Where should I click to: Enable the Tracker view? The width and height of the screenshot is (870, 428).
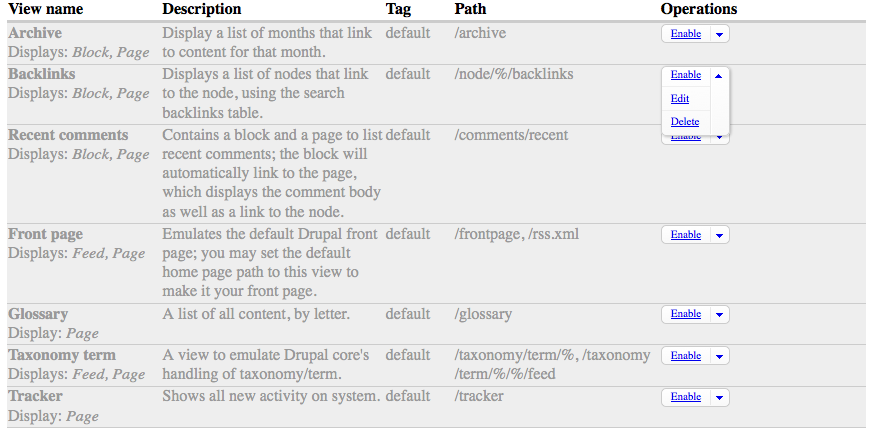pos(686,397)
